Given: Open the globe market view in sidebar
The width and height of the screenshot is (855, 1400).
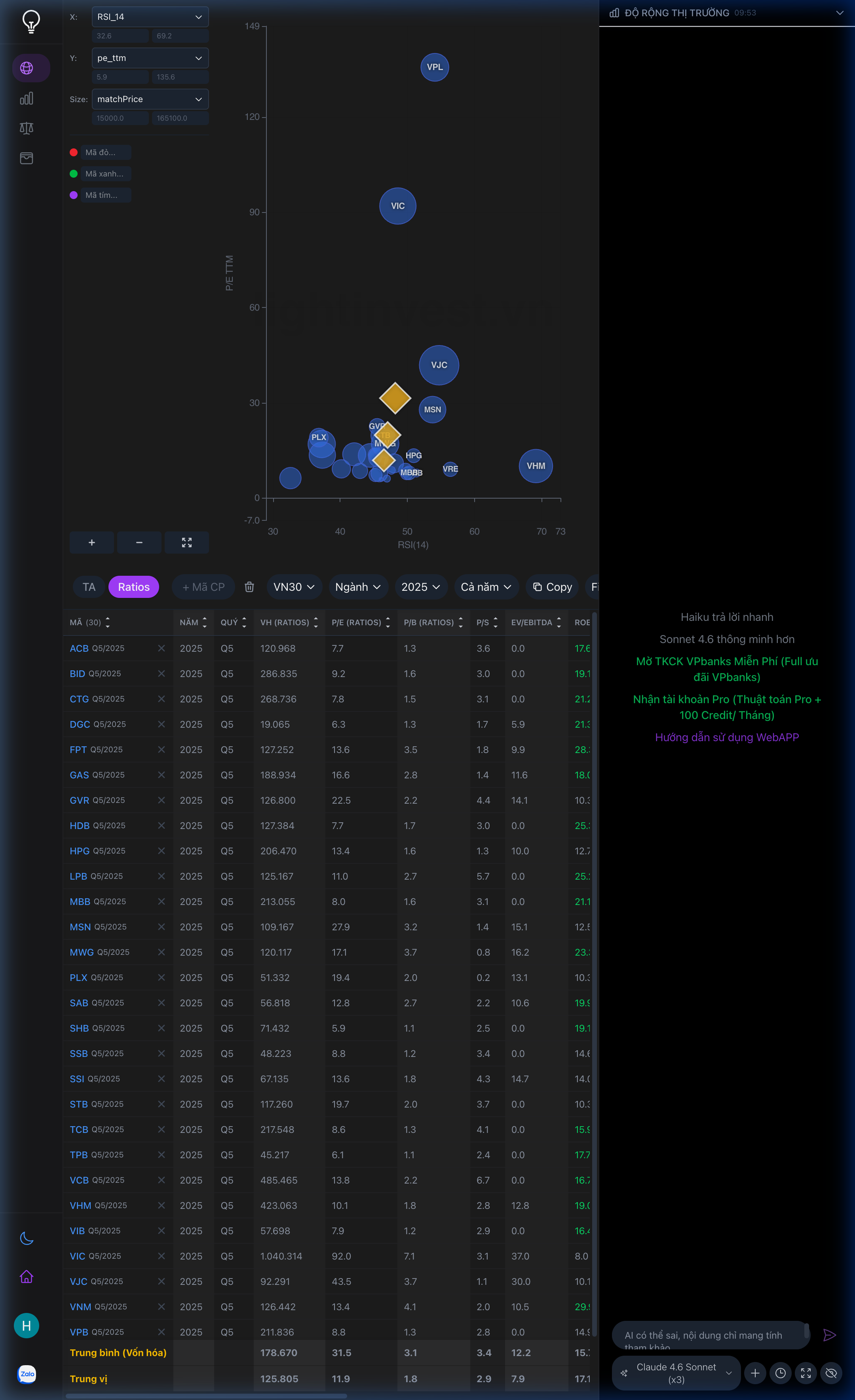Looking at the screenshot, I should pos(27,68).
